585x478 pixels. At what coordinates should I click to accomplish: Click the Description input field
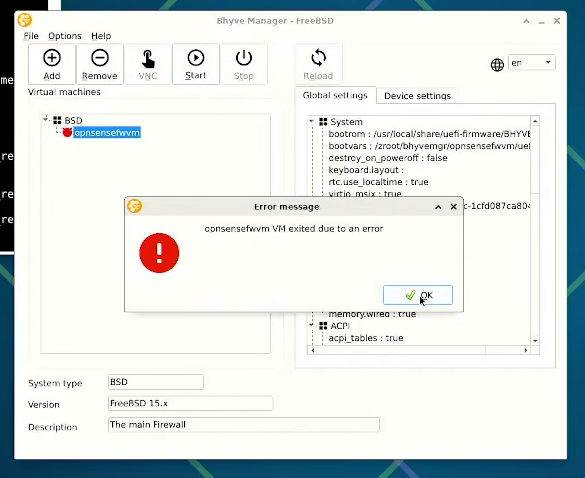(x=244, y=425)
